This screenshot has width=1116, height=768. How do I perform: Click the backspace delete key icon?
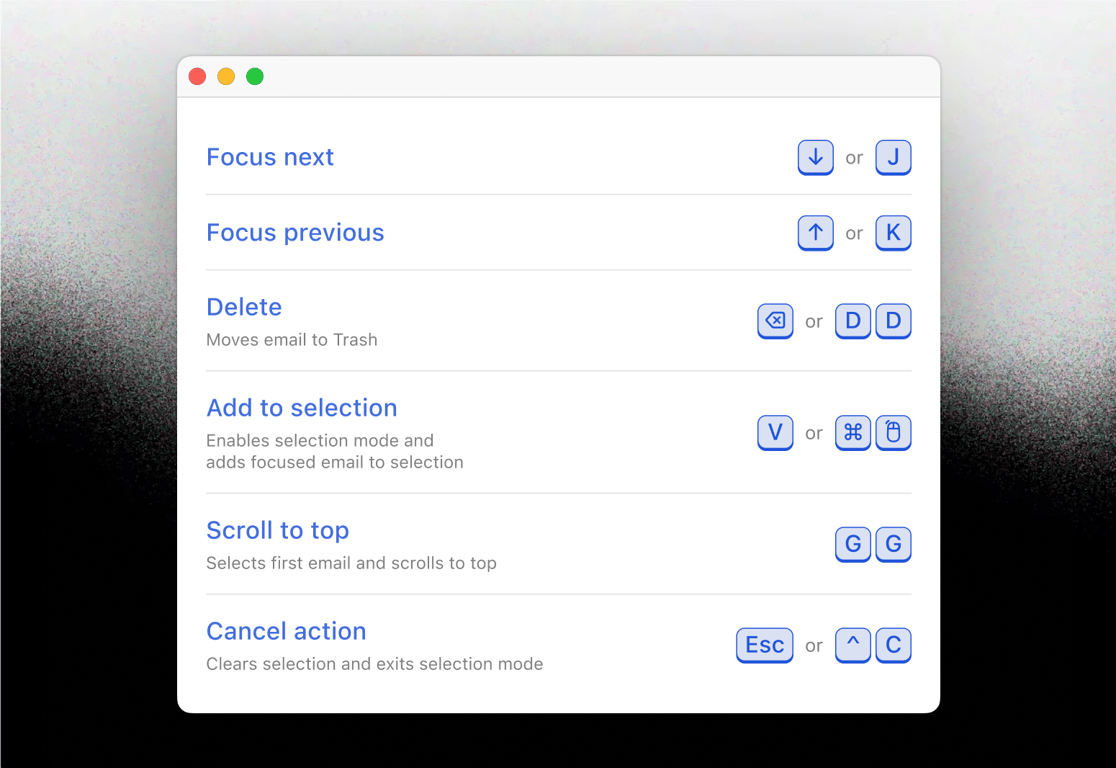(775, 321)
